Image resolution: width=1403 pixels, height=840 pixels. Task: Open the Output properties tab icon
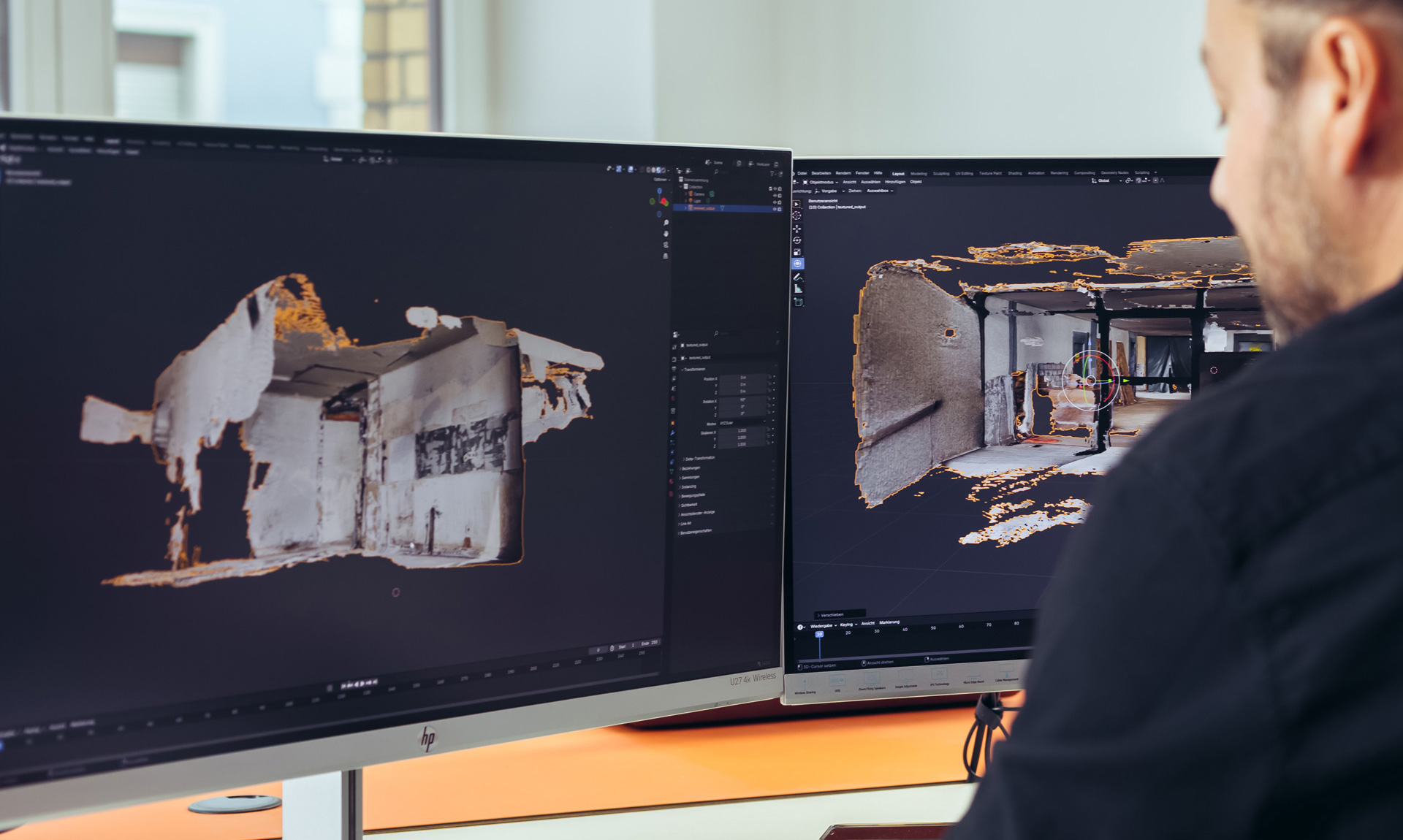673,369
